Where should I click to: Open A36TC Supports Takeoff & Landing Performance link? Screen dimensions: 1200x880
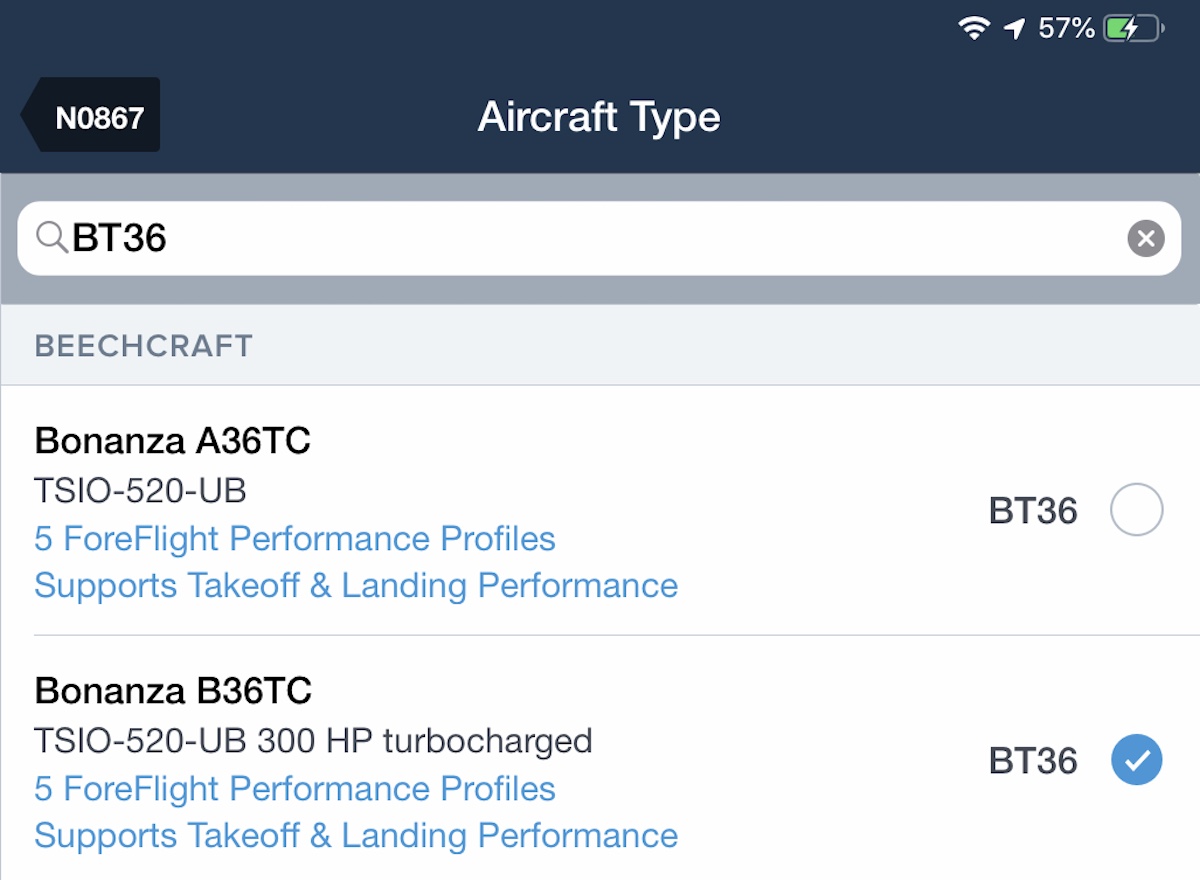pyautogui.click(x=356, y=585)
